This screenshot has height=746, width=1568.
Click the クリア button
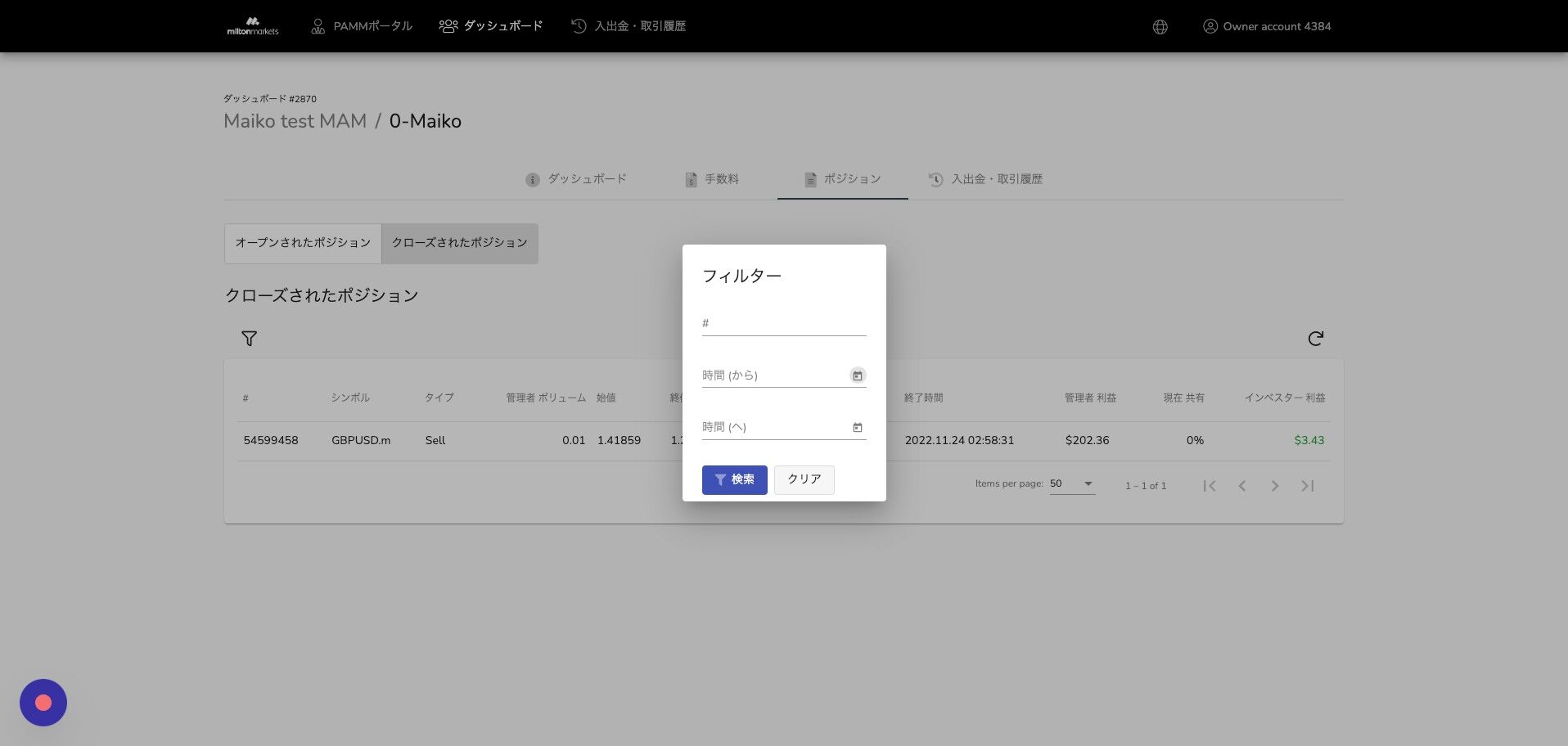804,480
